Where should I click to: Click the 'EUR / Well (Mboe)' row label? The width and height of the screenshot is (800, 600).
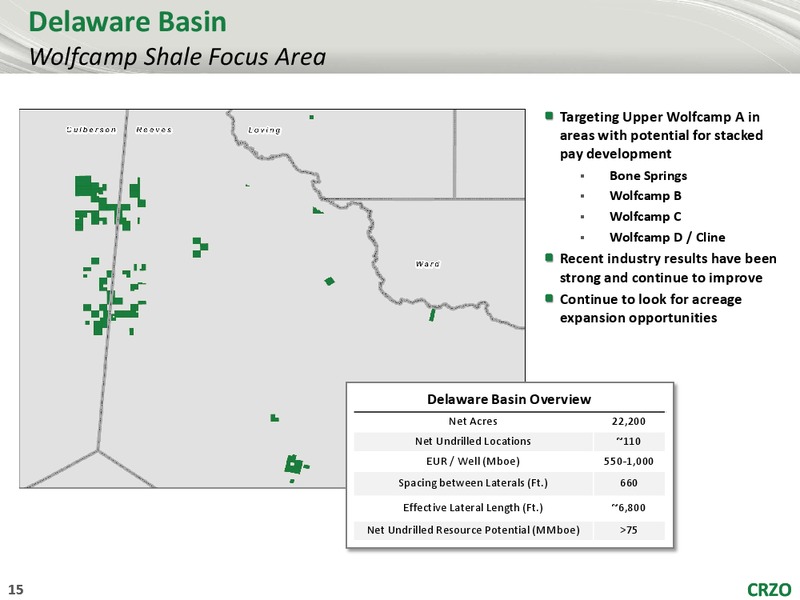[472, 462]
